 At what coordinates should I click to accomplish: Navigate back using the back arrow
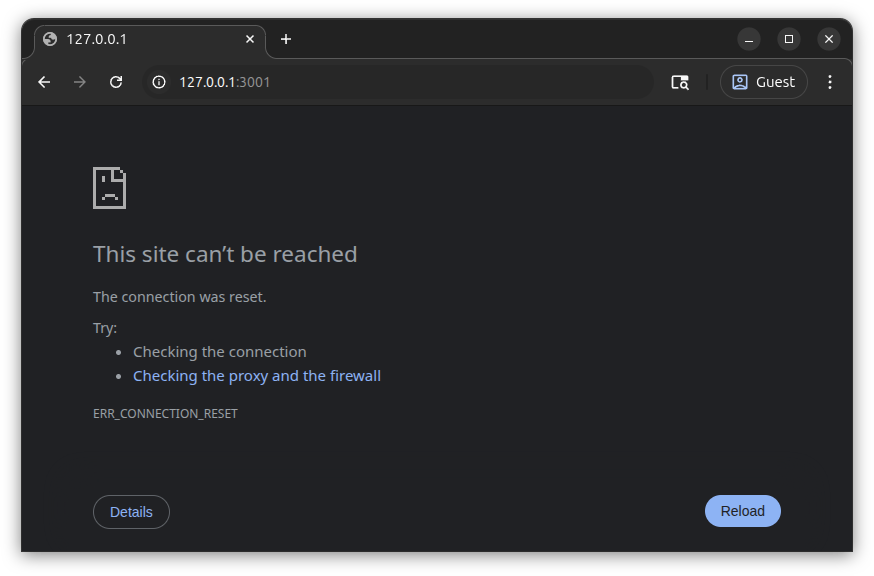43,82
